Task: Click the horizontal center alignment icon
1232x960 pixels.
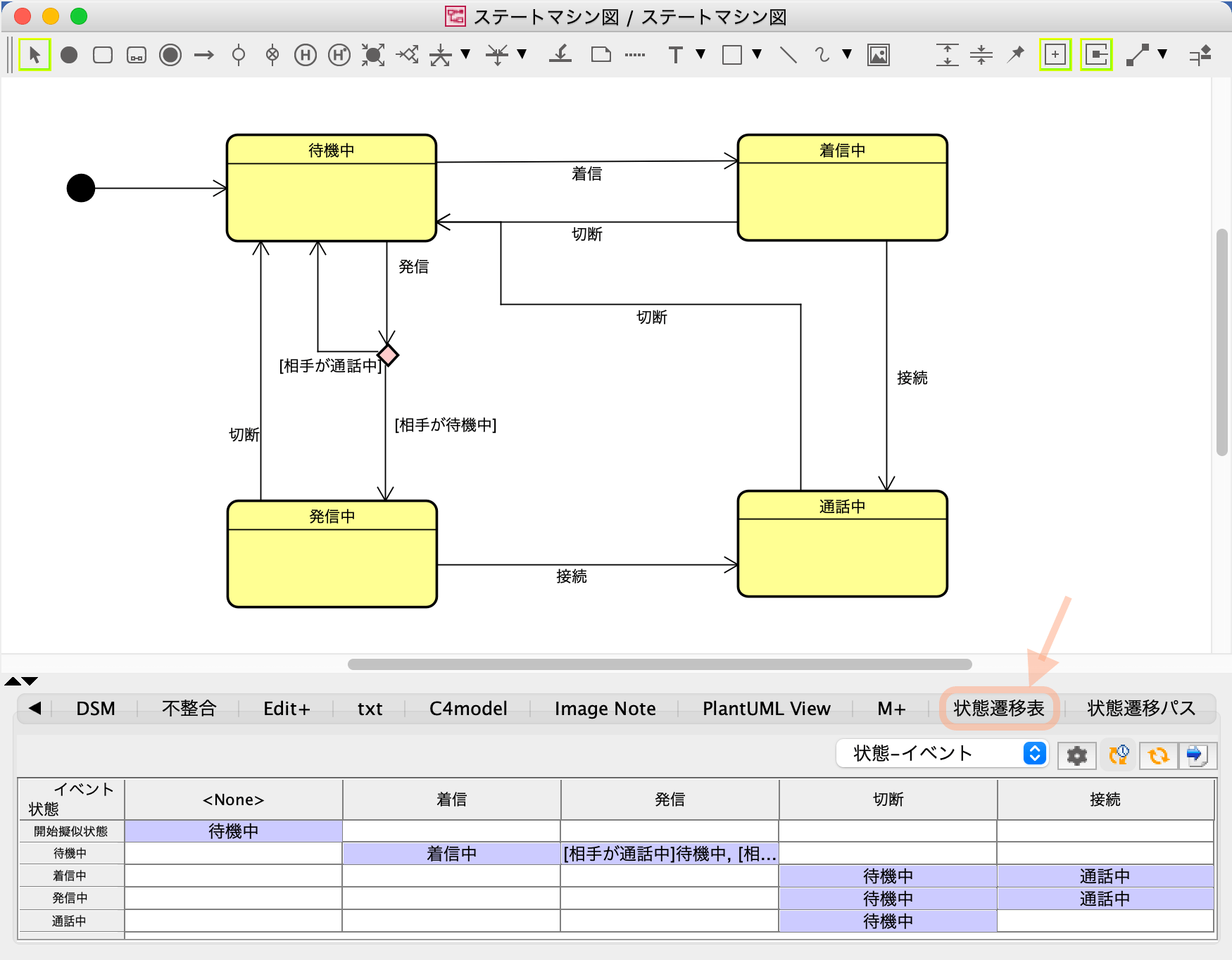Action: coord(981,54)
